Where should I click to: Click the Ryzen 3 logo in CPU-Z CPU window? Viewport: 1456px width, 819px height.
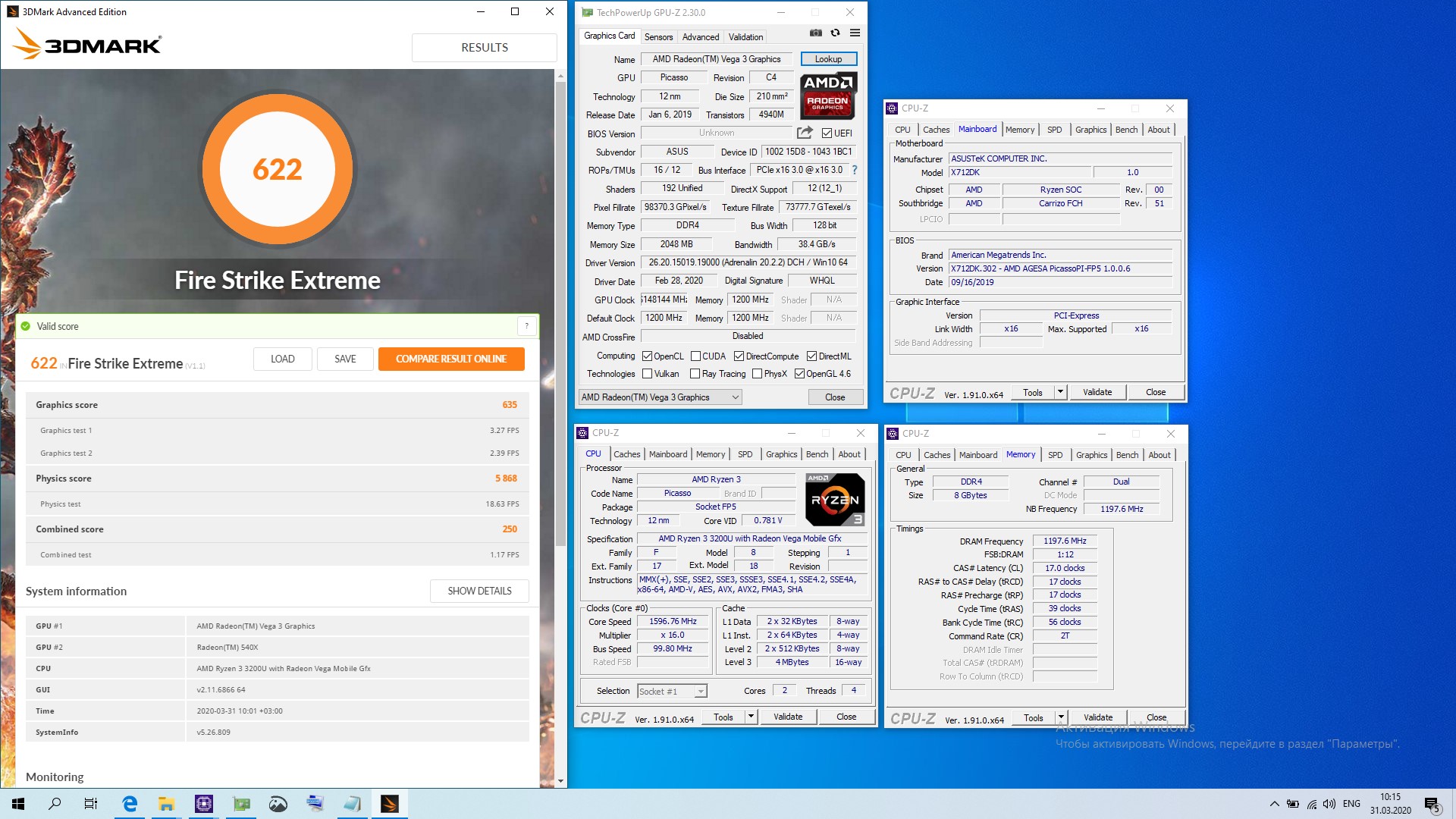(835, 500)
